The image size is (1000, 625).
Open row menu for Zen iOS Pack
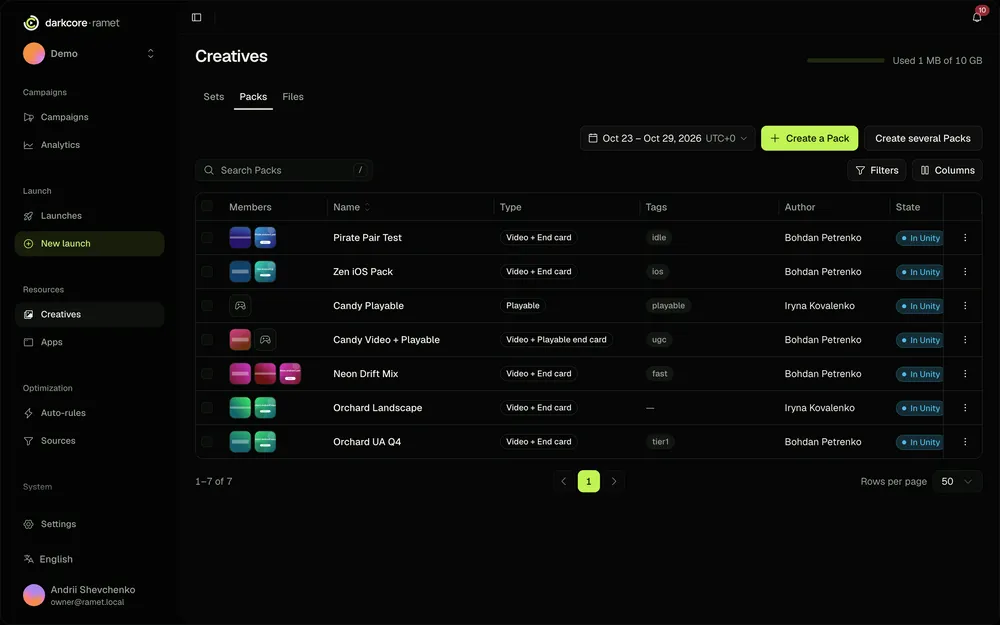(x=965, y=272)
